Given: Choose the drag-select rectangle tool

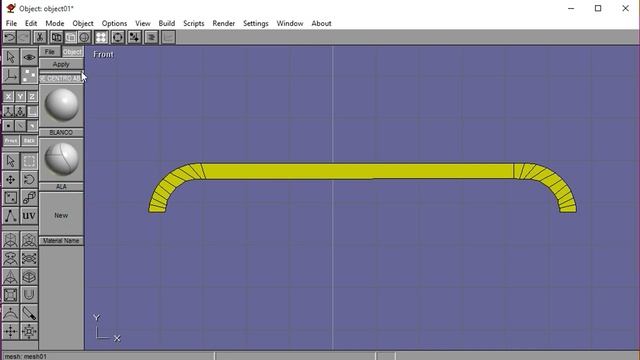Looking at the screenshot, I should pos(29,161).
